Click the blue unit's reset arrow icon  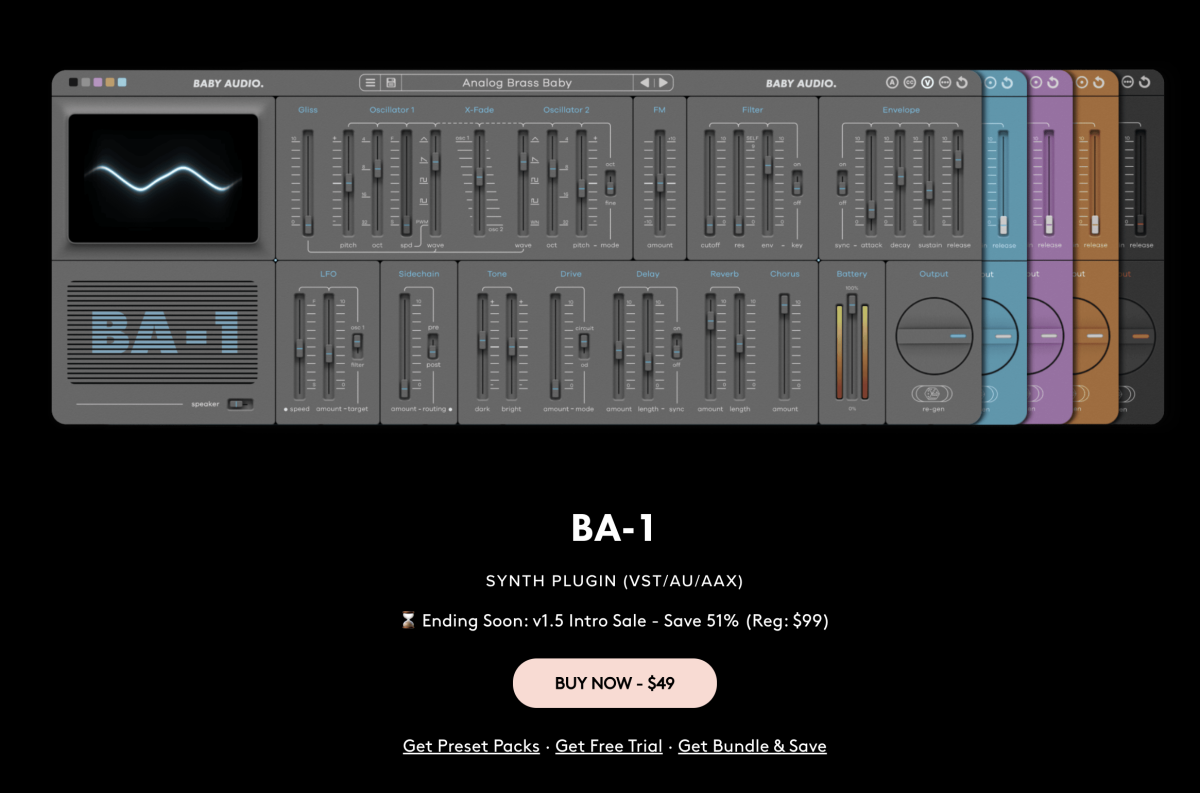(x=1007, y=83)
